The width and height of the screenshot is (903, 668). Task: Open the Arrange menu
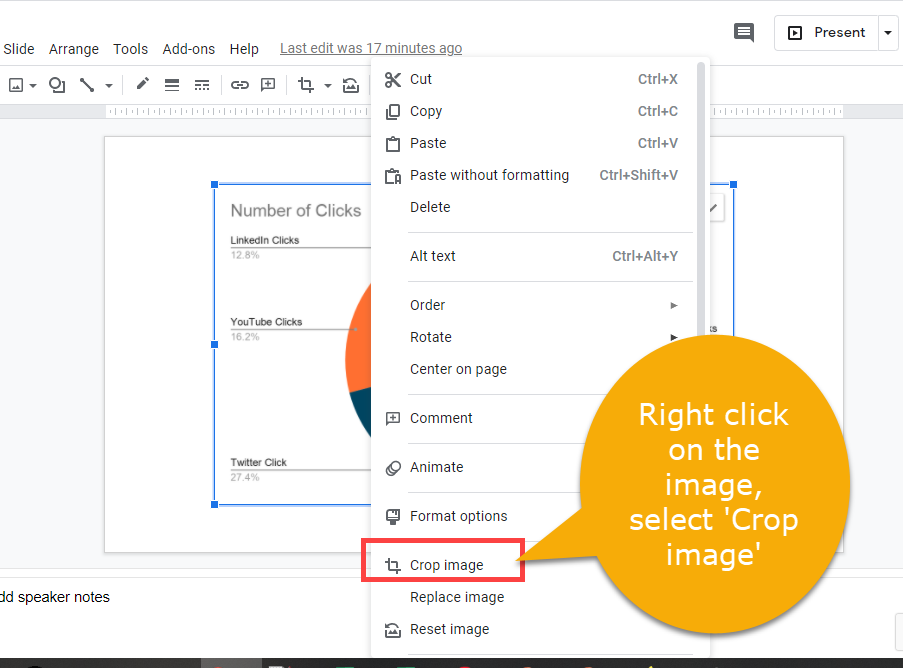pyautogui.click(x=74, y=49)
